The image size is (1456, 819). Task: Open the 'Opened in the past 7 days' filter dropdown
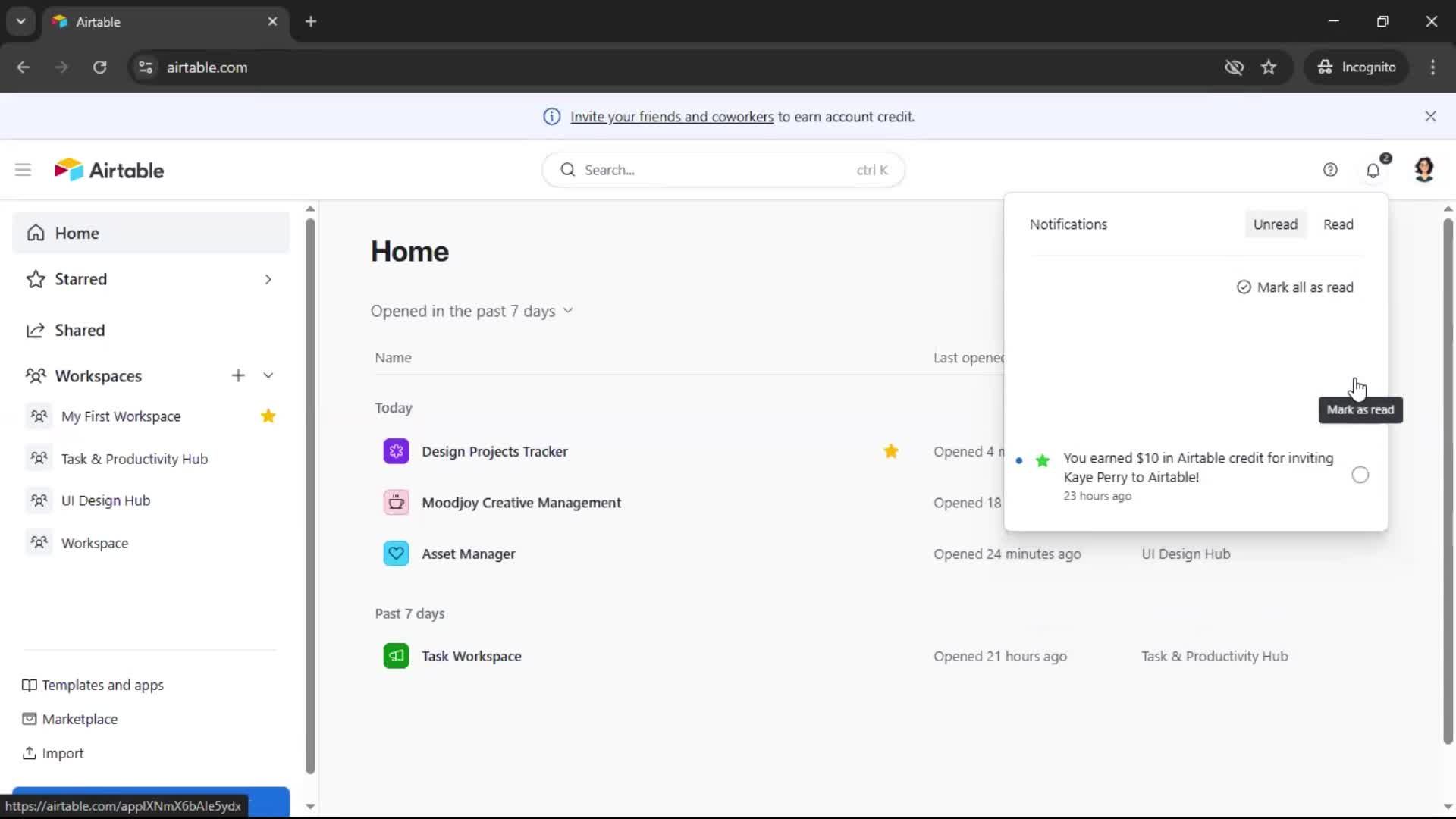[x=472, y=311]
